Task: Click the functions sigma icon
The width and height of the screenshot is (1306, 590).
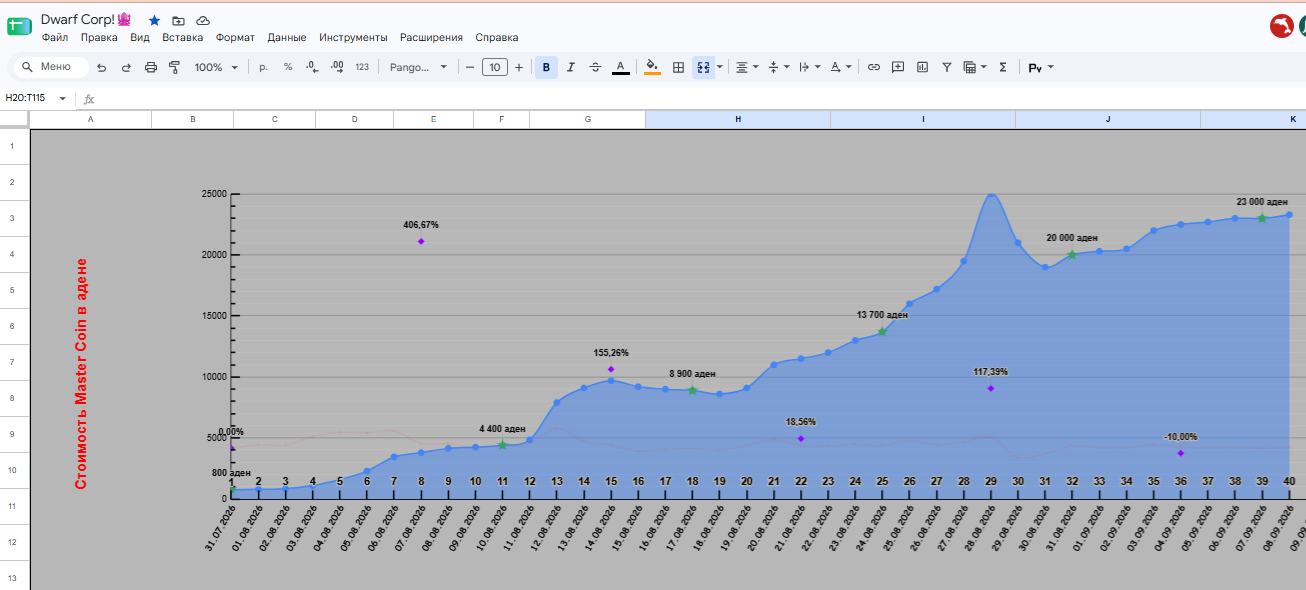Action: [1003, 67]
